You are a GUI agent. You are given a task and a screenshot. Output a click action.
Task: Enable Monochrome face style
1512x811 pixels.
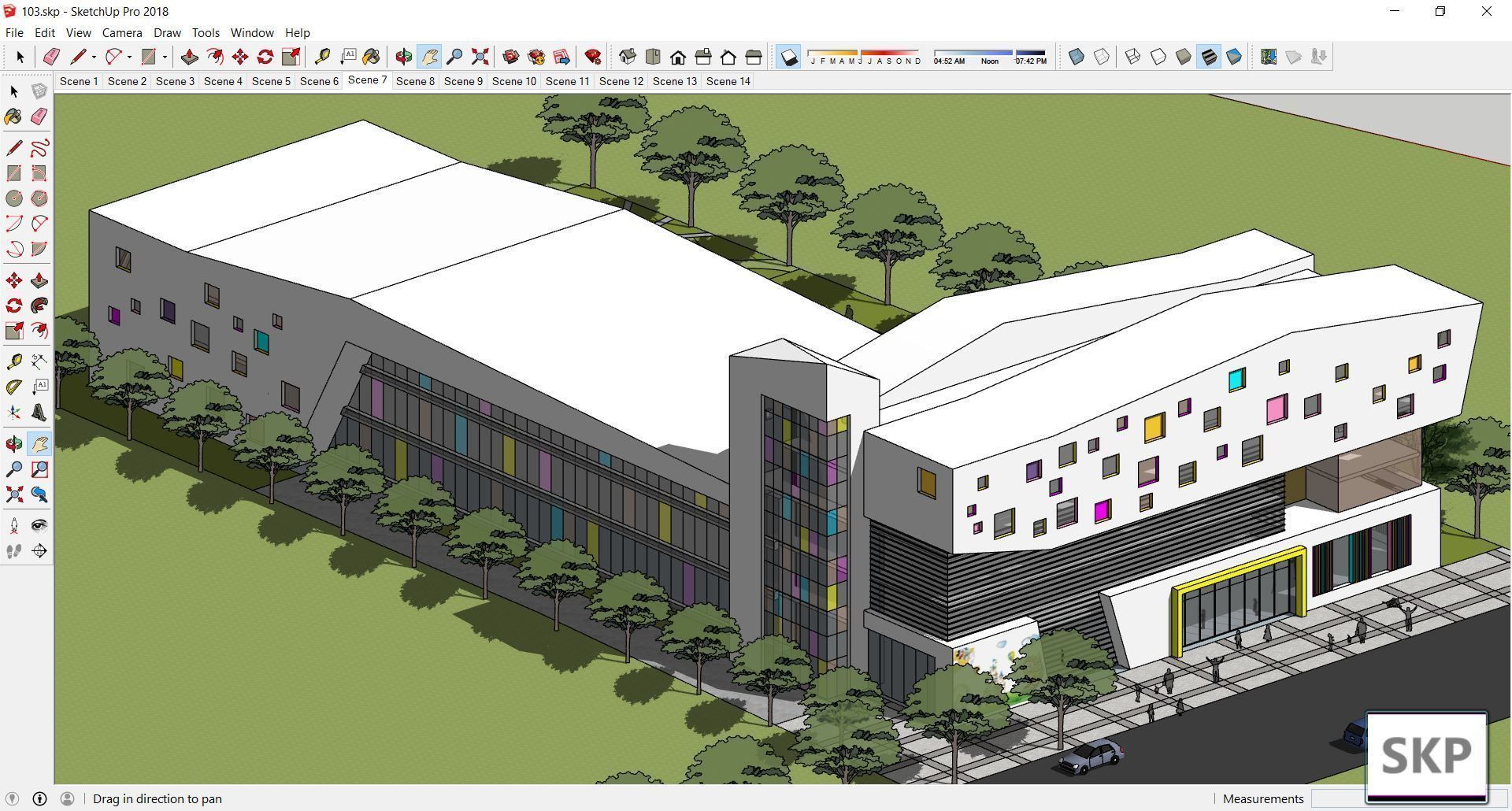[x=1234, y=57]
